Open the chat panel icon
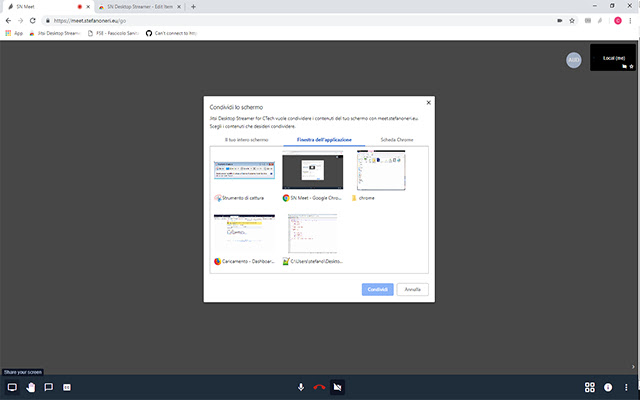This screenshot has width=640, height=400. [49, 387]
